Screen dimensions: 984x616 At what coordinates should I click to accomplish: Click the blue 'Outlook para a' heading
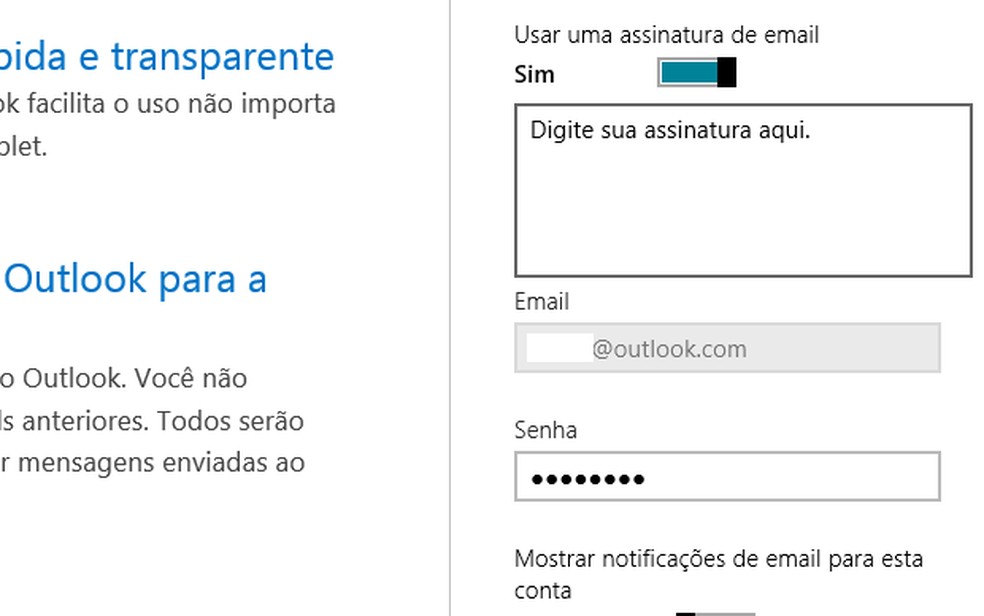136,279
